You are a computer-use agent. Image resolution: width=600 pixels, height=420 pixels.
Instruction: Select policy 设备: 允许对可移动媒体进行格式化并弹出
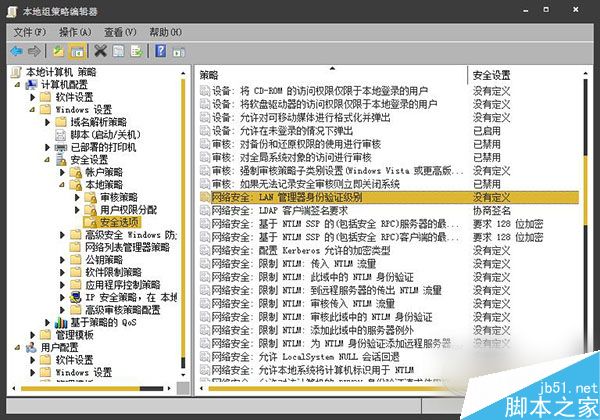[301, 117]
